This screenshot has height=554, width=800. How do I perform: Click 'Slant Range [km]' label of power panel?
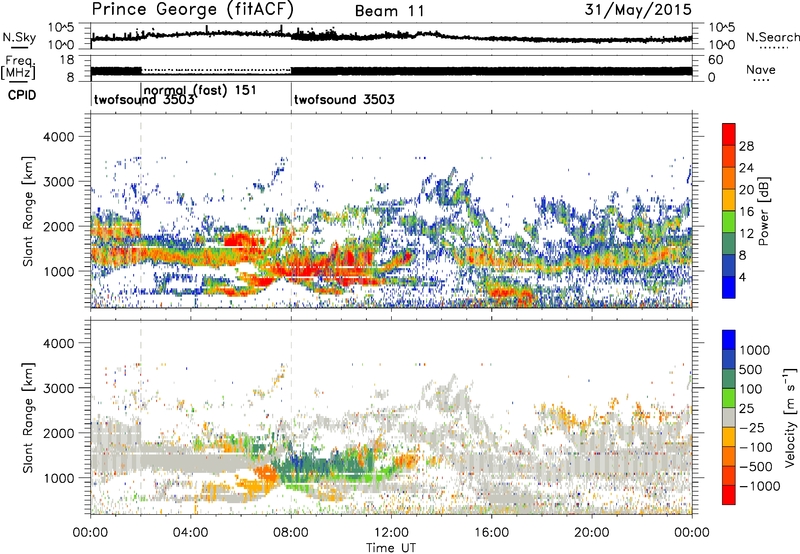(29, 211)
